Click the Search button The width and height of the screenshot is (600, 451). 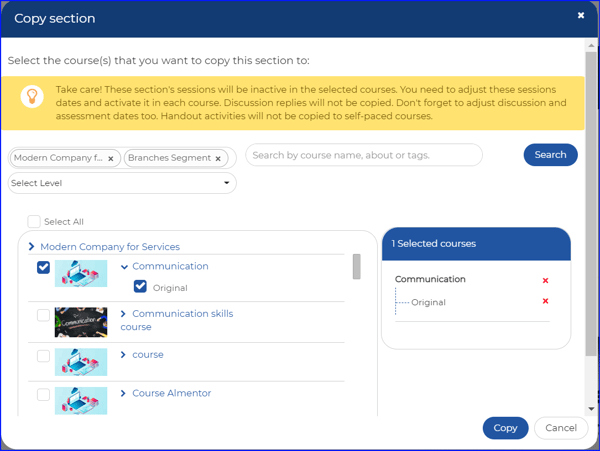pyautogui.click(x=550, y=155)
